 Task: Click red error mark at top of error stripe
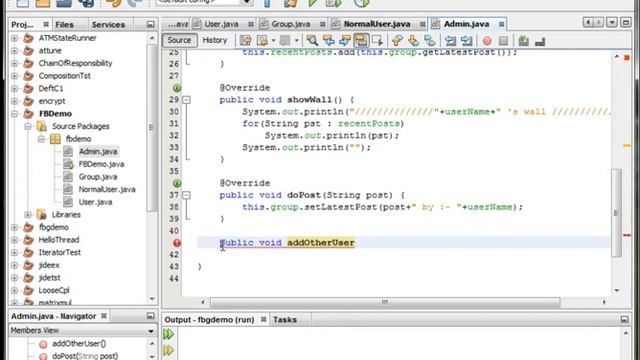[627, 58]
